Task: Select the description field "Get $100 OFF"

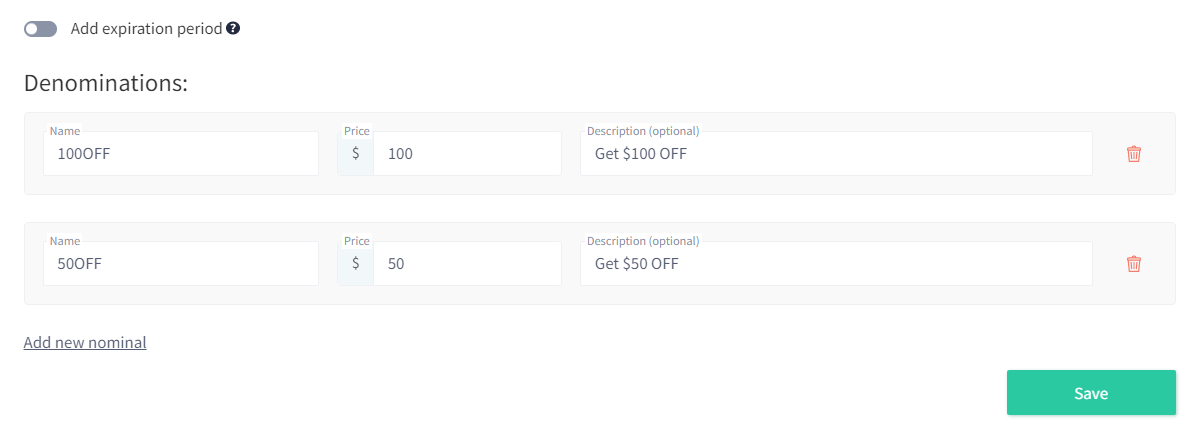Action: point(837,154)
